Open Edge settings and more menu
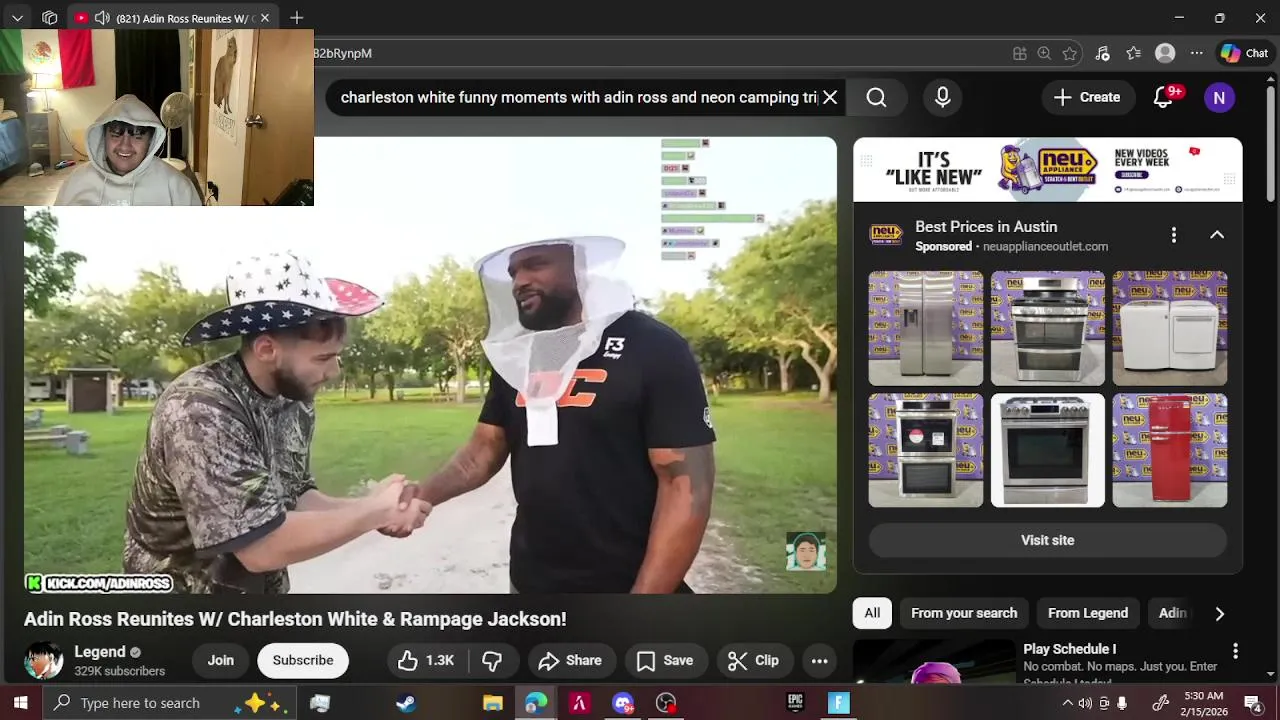This screenshot has height=720, width=1280. (x=1196, y=53)
